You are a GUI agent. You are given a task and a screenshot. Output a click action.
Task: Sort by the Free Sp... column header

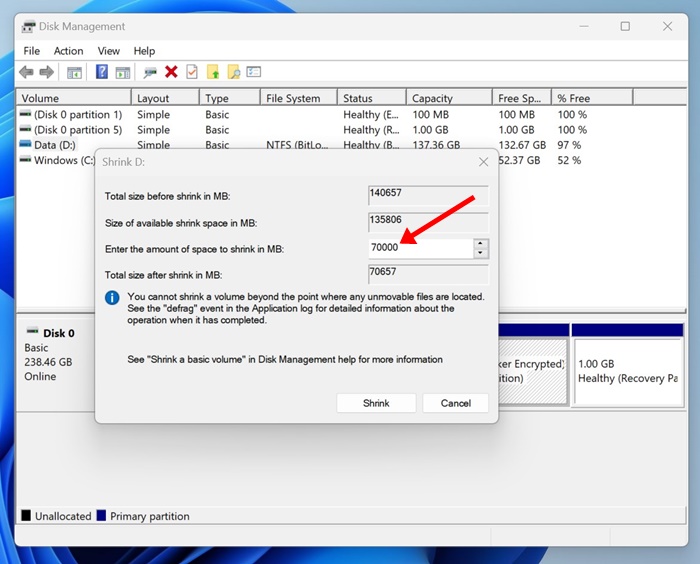pyautogui.click(x=522, y=98)
